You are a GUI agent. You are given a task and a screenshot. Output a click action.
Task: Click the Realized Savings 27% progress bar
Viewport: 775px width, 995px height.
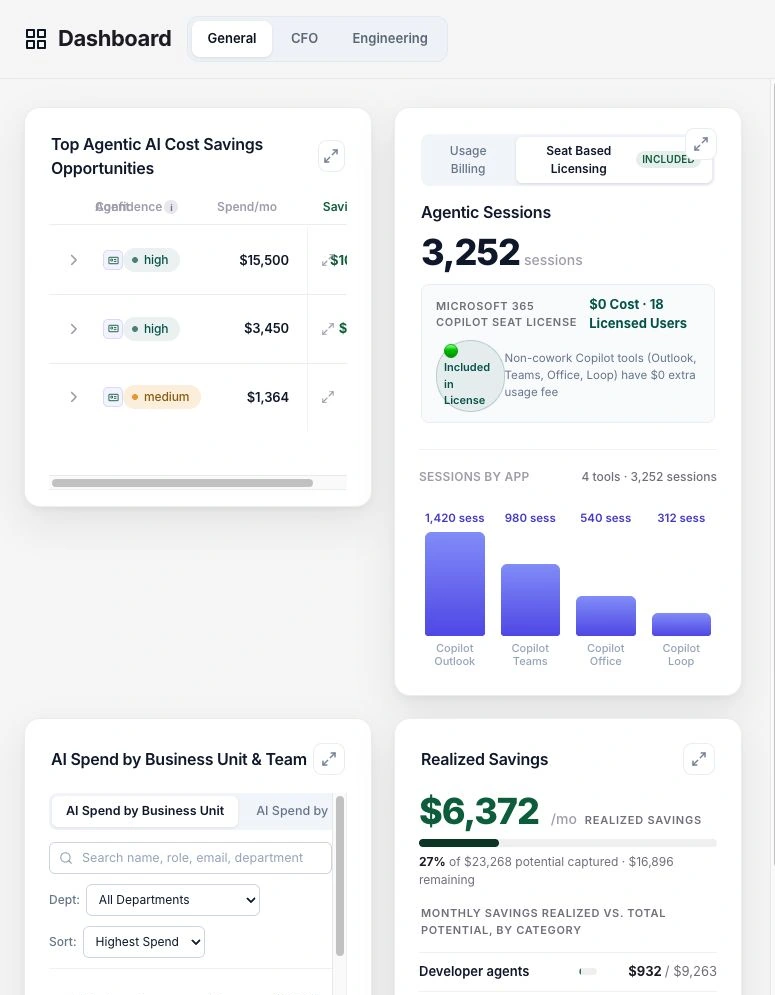[x=567, y=843]
